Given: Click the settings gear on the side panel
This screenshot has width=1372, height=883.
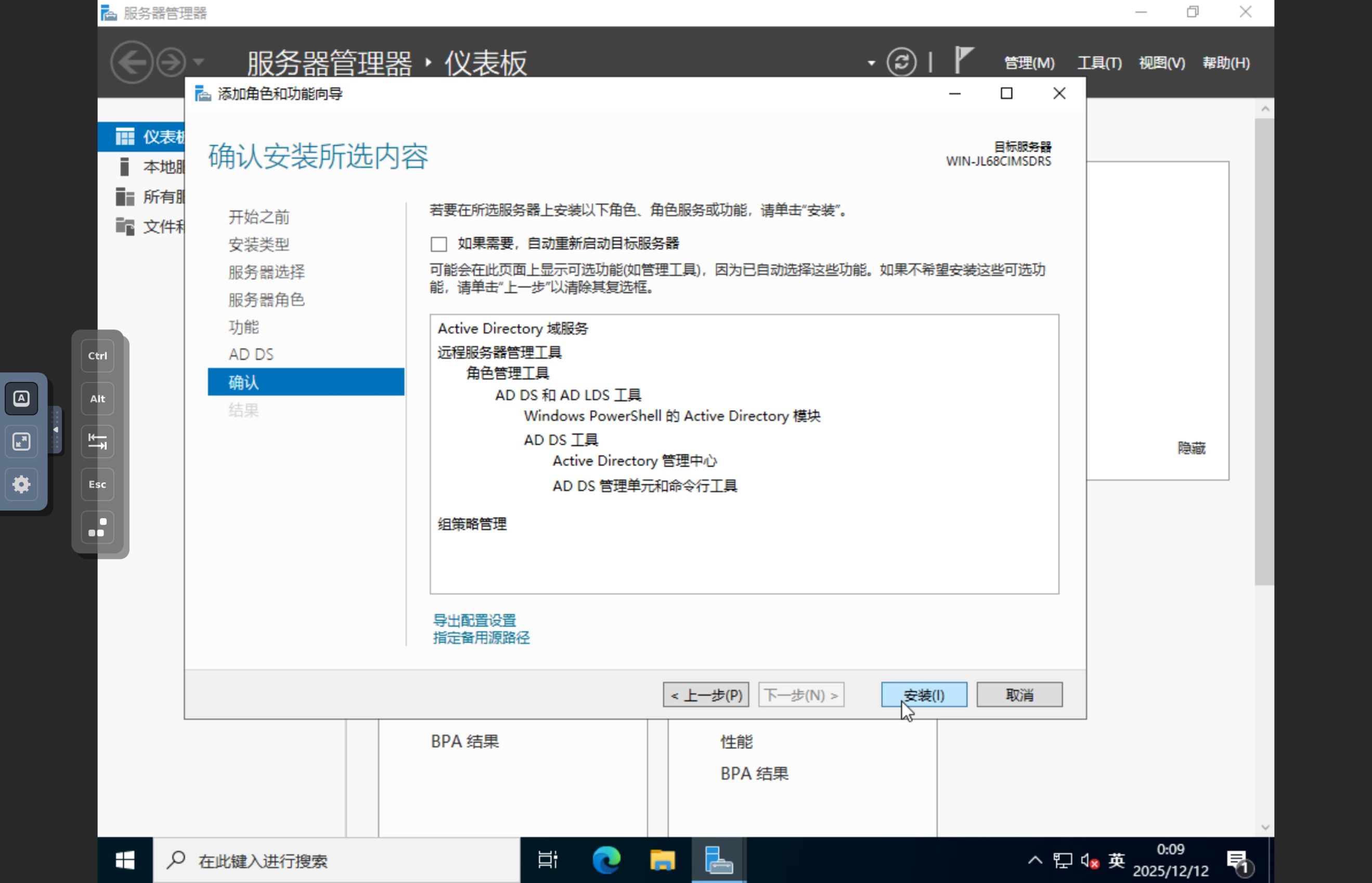Looking at the screenshot, I should [x=22, y=484].
